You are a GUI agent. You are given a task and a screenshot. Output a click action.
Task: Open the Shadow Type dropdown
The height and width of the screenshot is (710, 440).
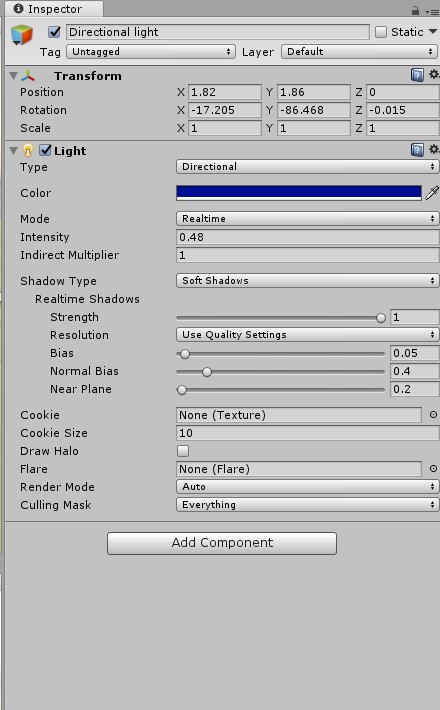tap(307, 281)
